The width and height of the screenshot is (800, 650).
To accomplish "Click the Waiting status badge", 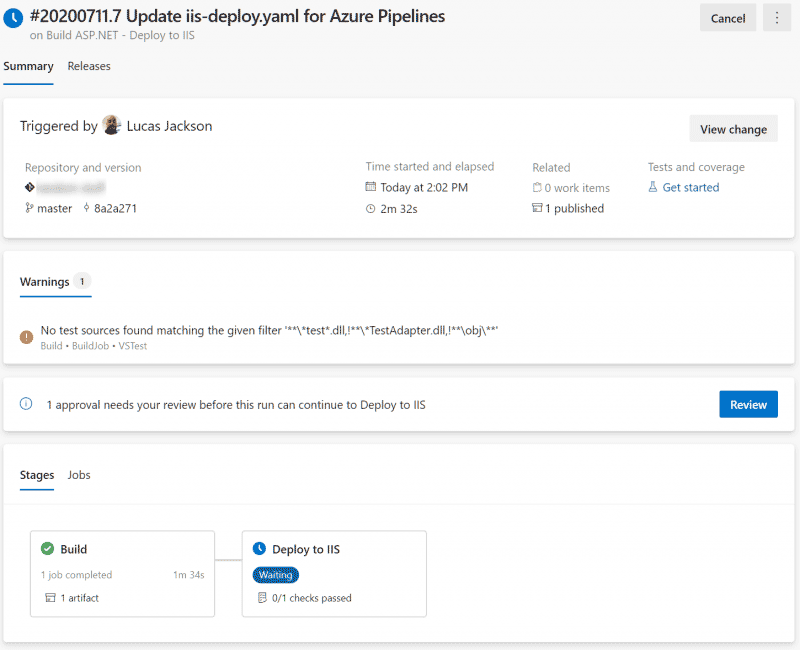I will (276, 575).
